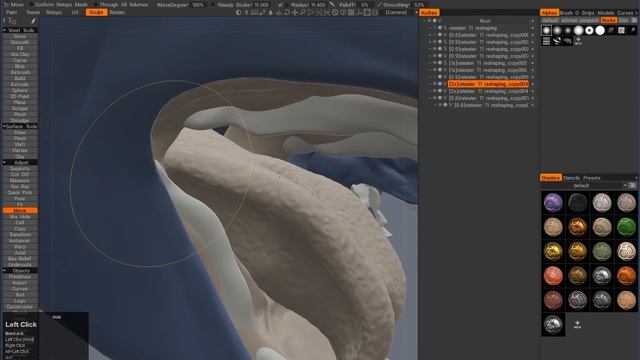
Task: Apply the black shader sphere
Action: 578,202
